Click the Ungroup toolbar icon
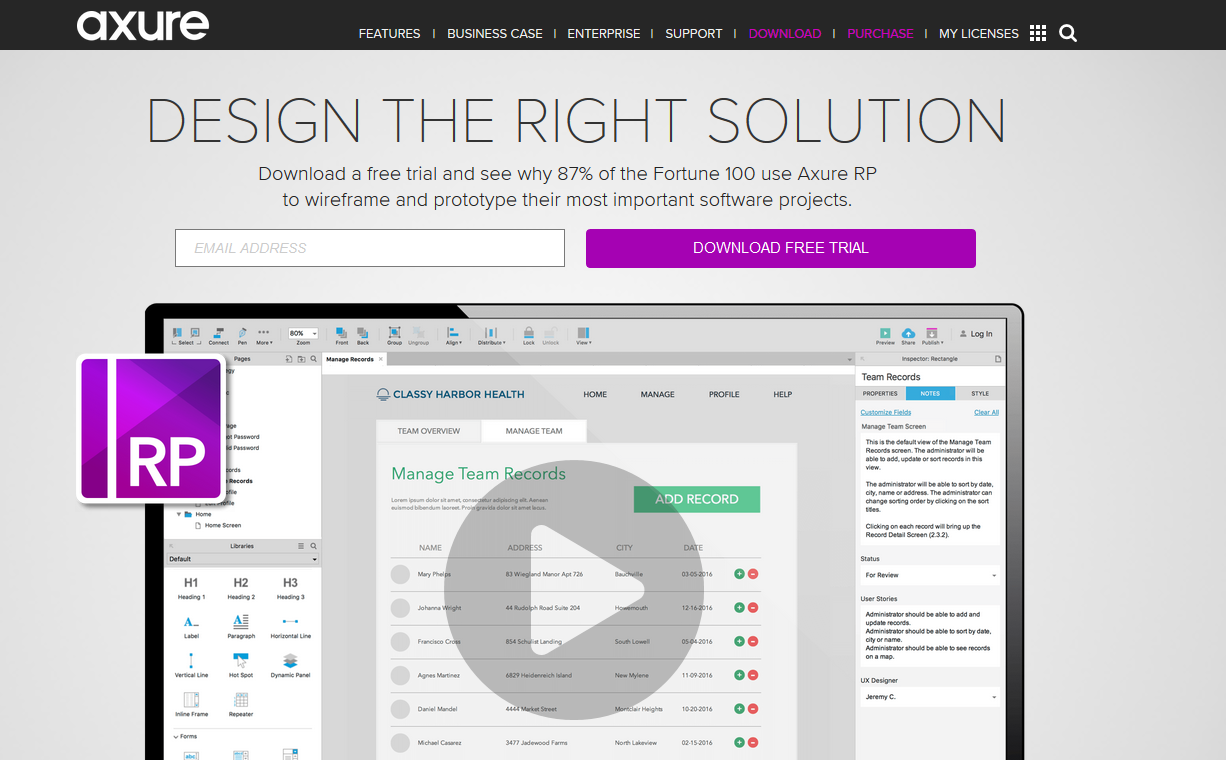 (418, 335)
